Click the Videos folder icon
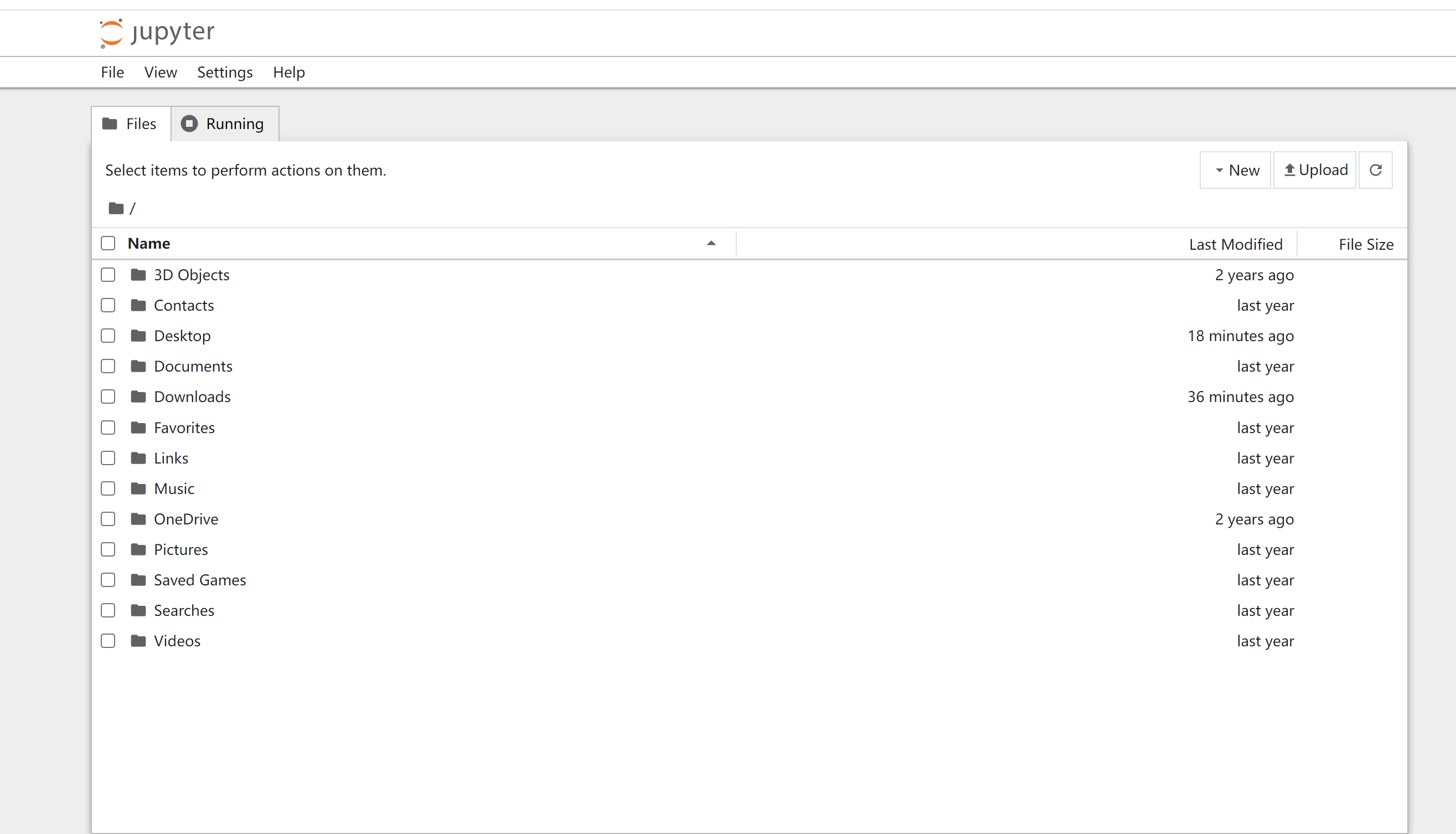Viewport: 1456px width, 834px height. [138, 641]
